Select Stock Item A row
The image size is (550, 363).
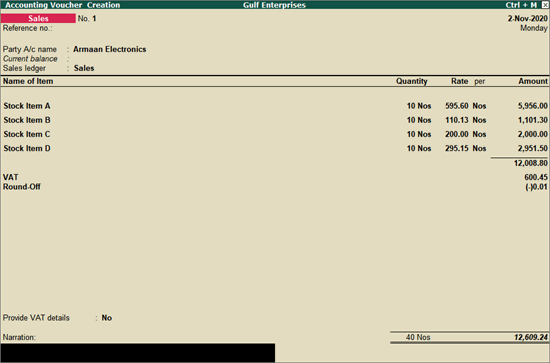pyautogui.click(x=275, y=106)
